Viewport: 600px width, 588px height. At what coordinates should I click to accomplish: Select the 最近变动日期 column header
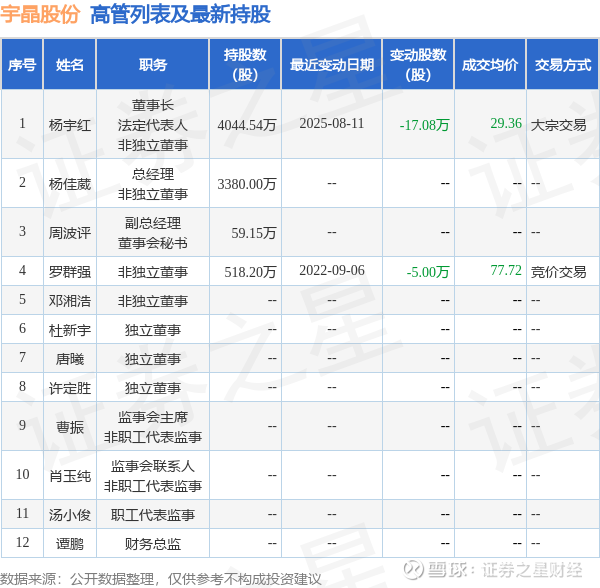tap(332, 65)
